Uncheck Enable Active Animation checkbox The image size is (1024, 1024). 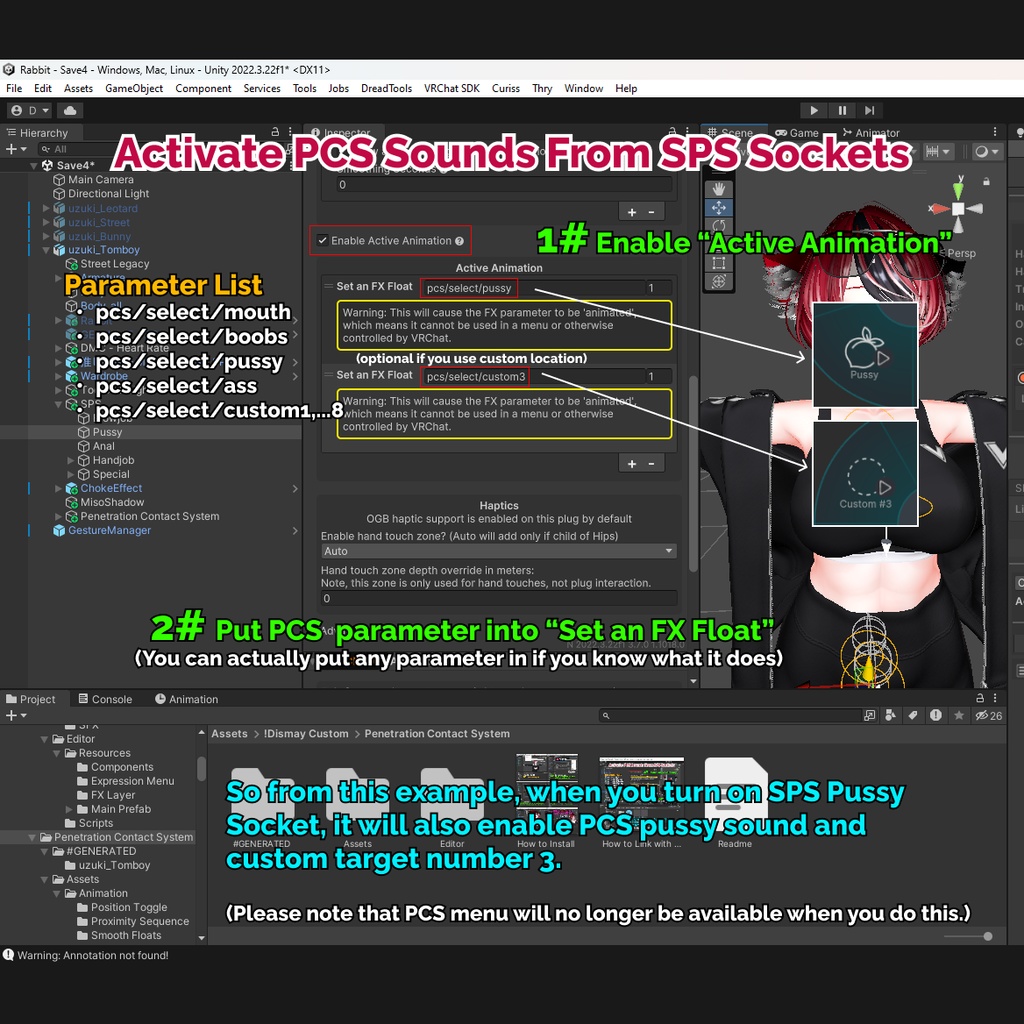point(323,240)
